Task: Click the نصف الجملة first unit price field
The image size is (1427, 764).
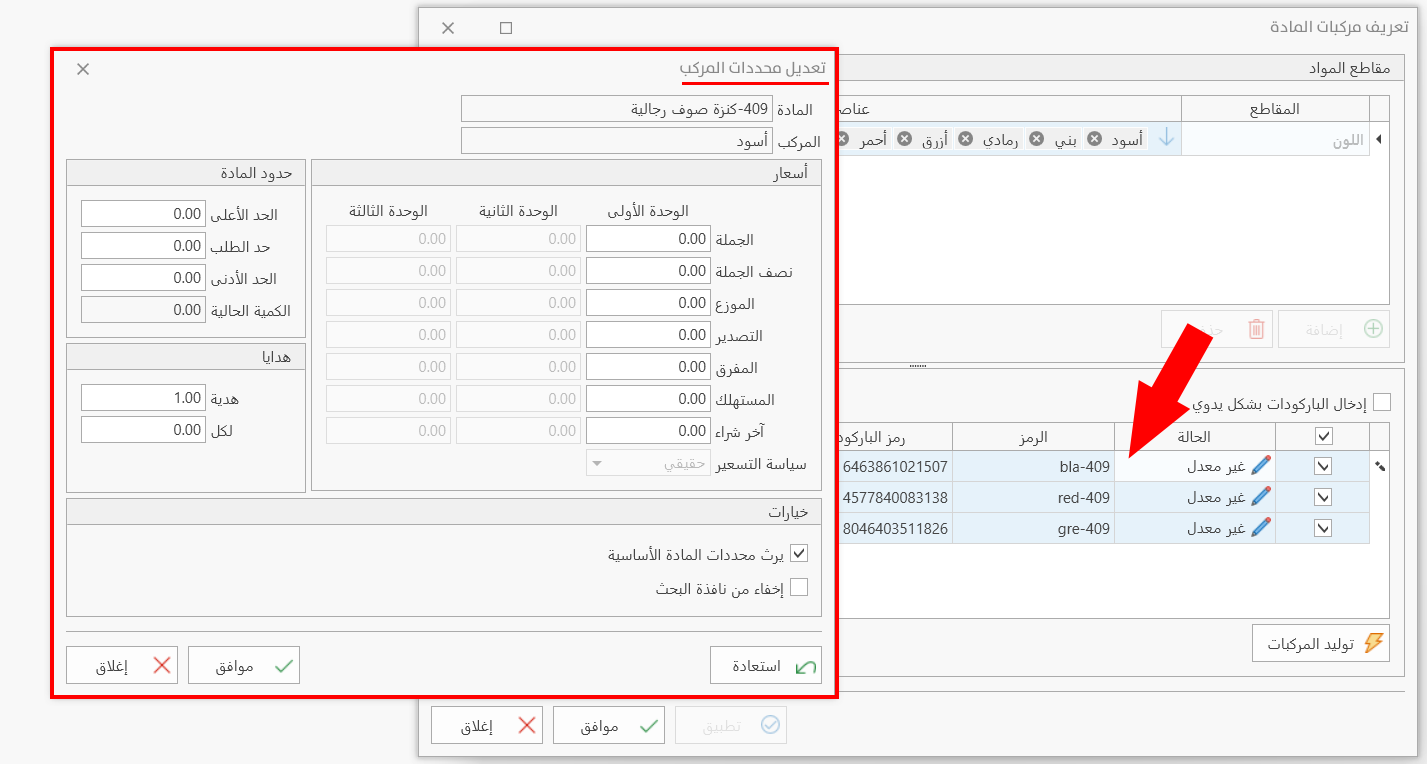Action: (x=648, y=271)
